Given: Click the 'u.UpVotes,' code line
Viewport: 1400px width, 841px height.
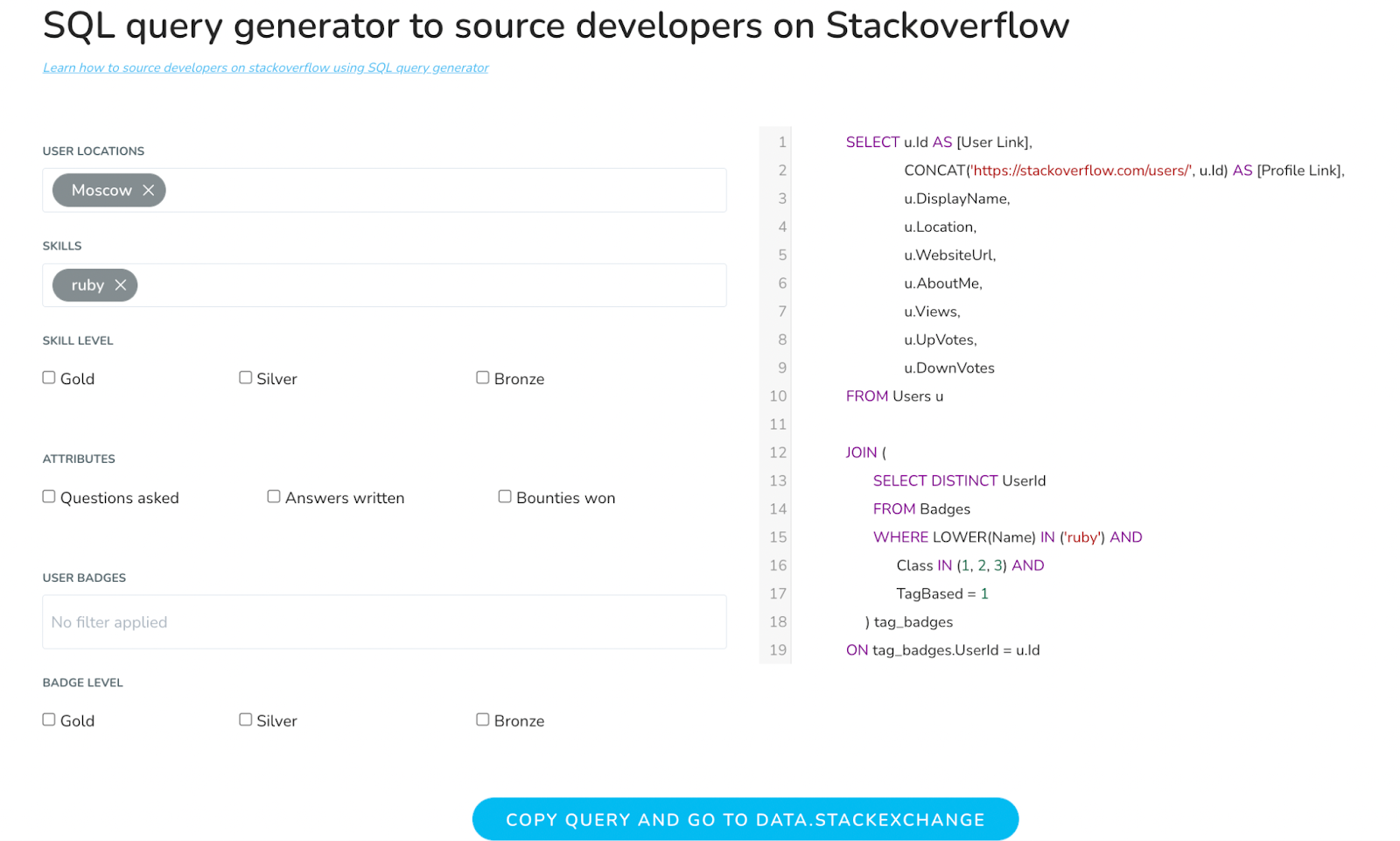Looking at the screenshot, I should pos(940,340).
